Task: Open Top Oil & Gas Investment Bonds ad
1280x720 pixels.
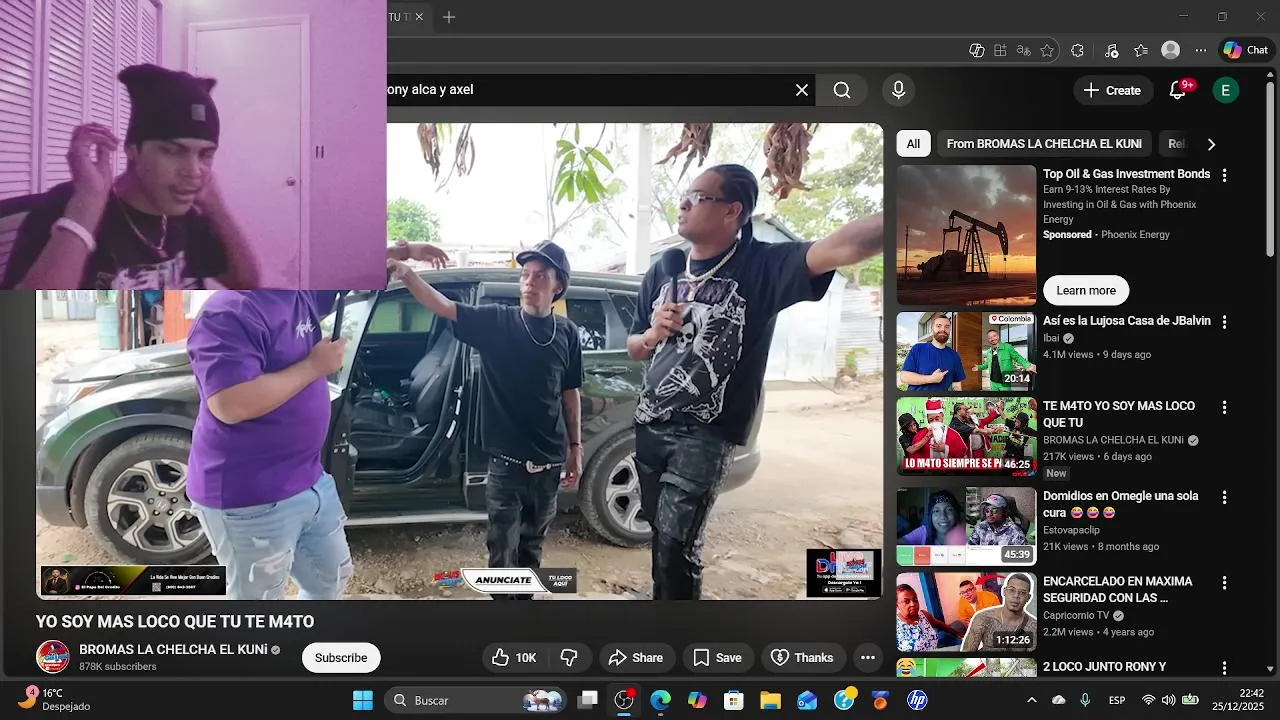Action: (1126, 174)
